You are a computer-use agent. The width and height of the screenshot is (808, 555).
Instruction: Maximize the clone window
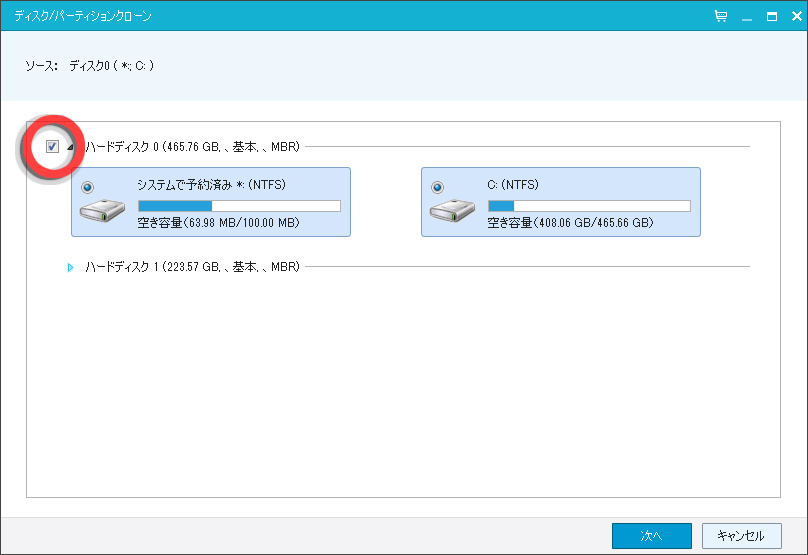coord(772,16)
